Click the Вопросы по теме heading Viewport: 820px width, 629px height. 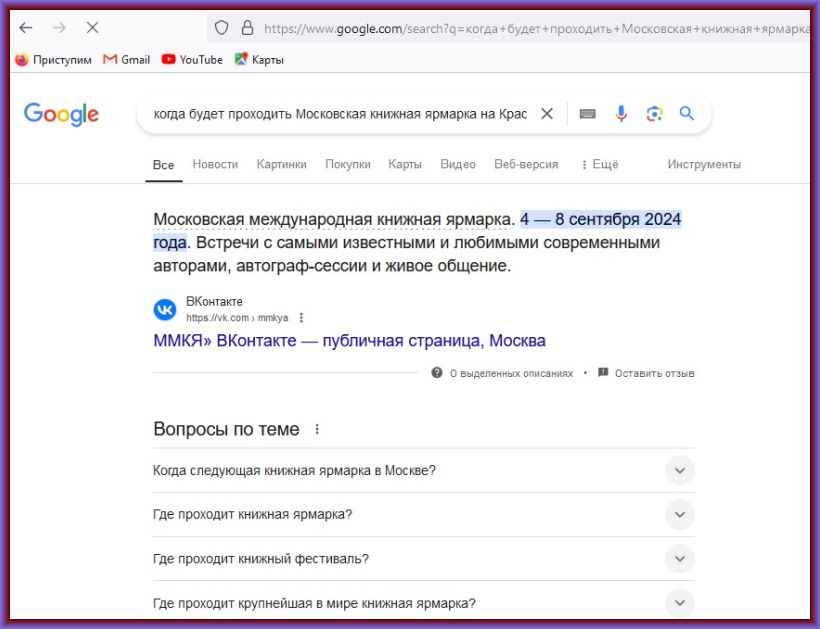(226, 429)
